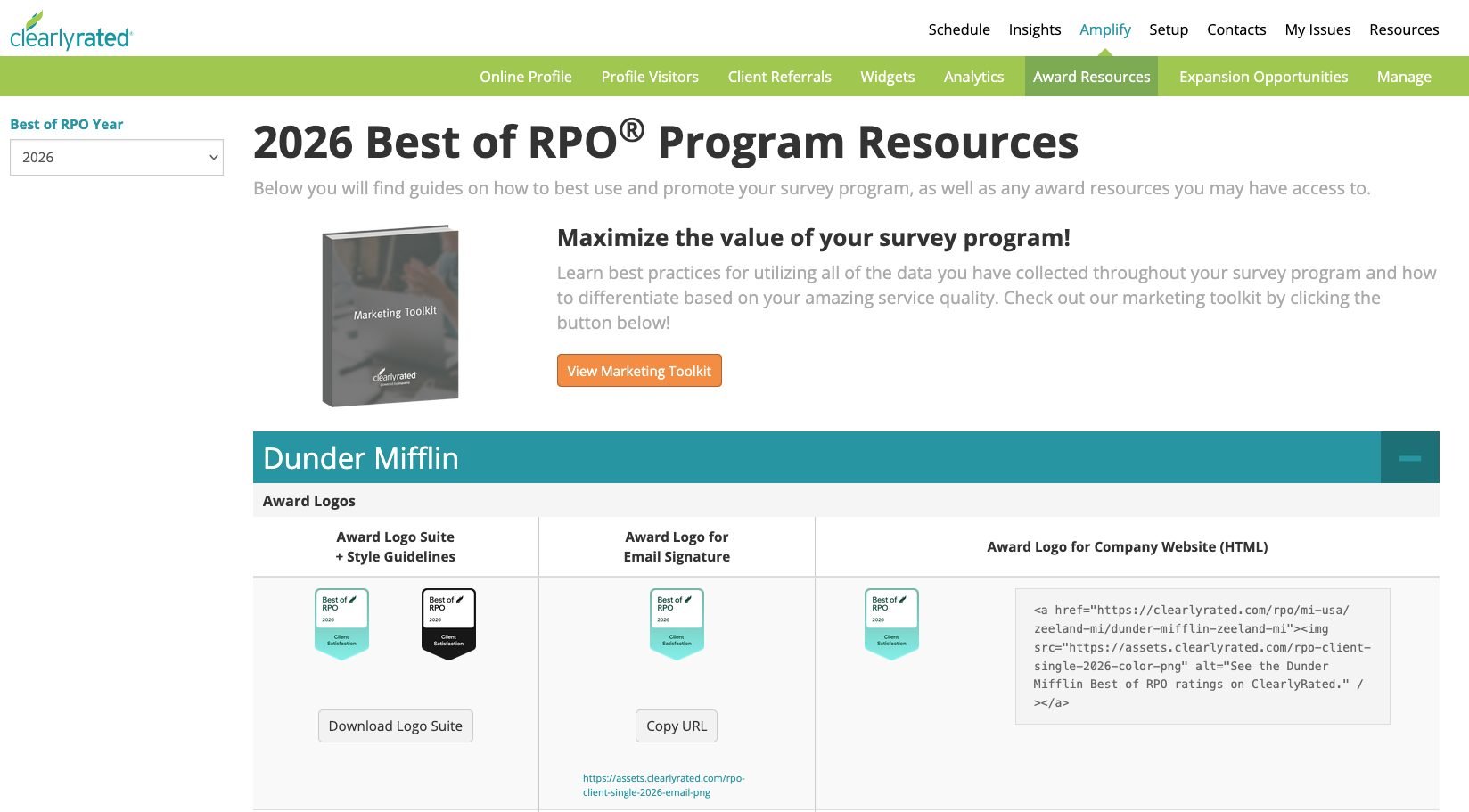Open the Best of RPO Year dropdown
Screen dimensions: 1469x812
tap(117, 158)
